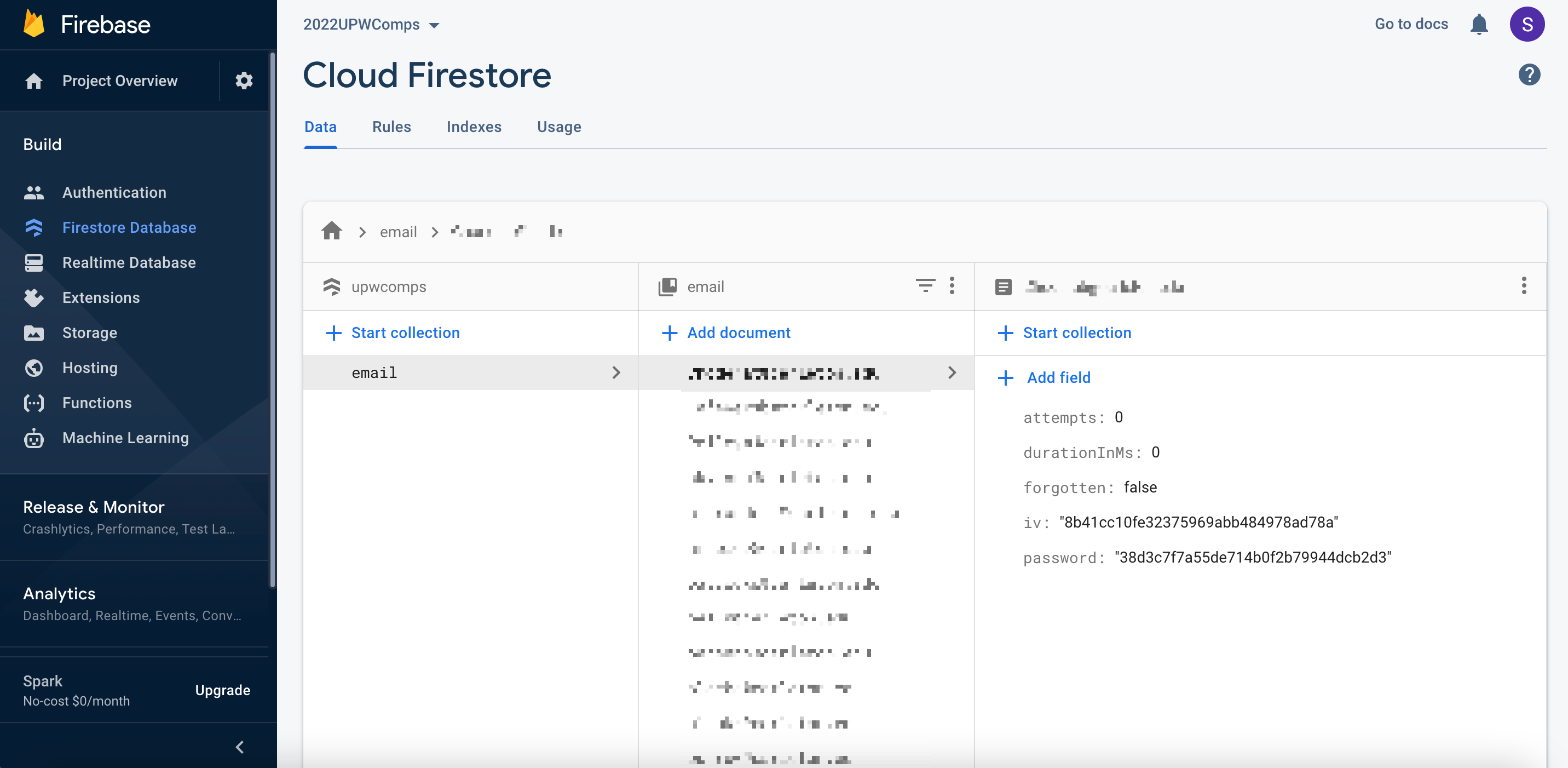Open the user account avatar

[1526, 24]
